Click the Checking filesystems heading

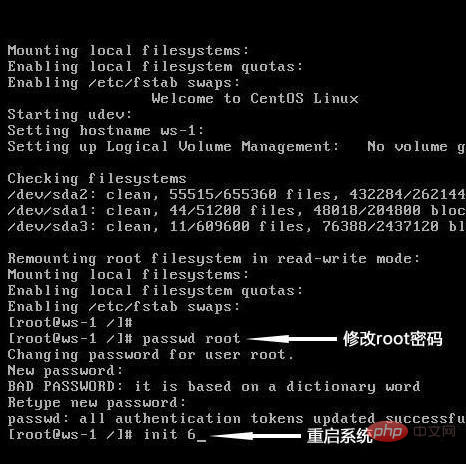pyautogui.click(x=97, y=179)
